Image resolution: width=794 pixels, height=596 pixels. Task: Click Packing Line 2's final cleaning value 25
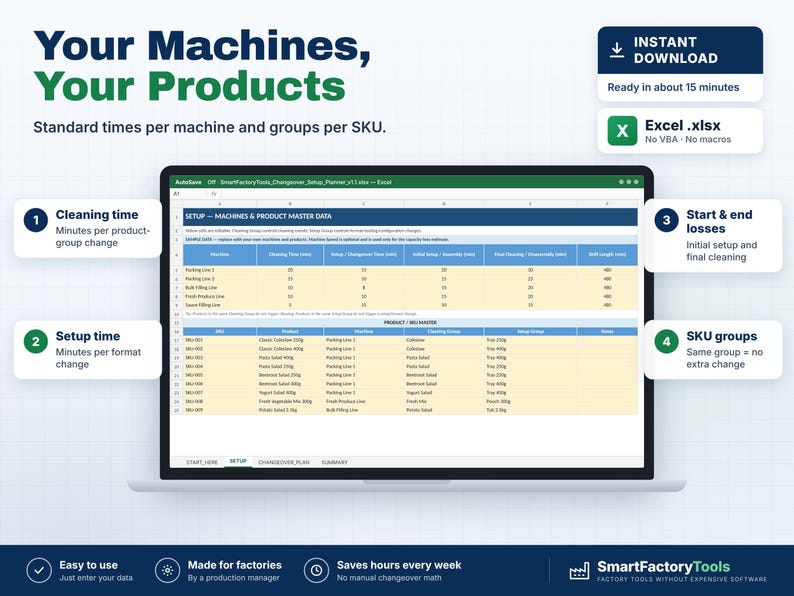[x=530, y=279]
